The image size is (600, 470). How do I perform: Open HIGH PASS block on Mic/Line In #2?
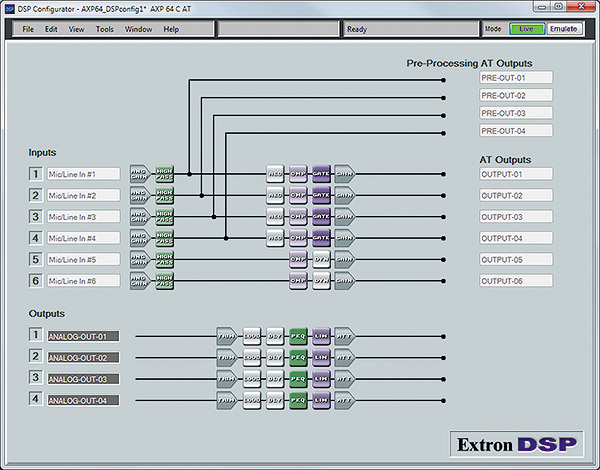coord(165,196)
